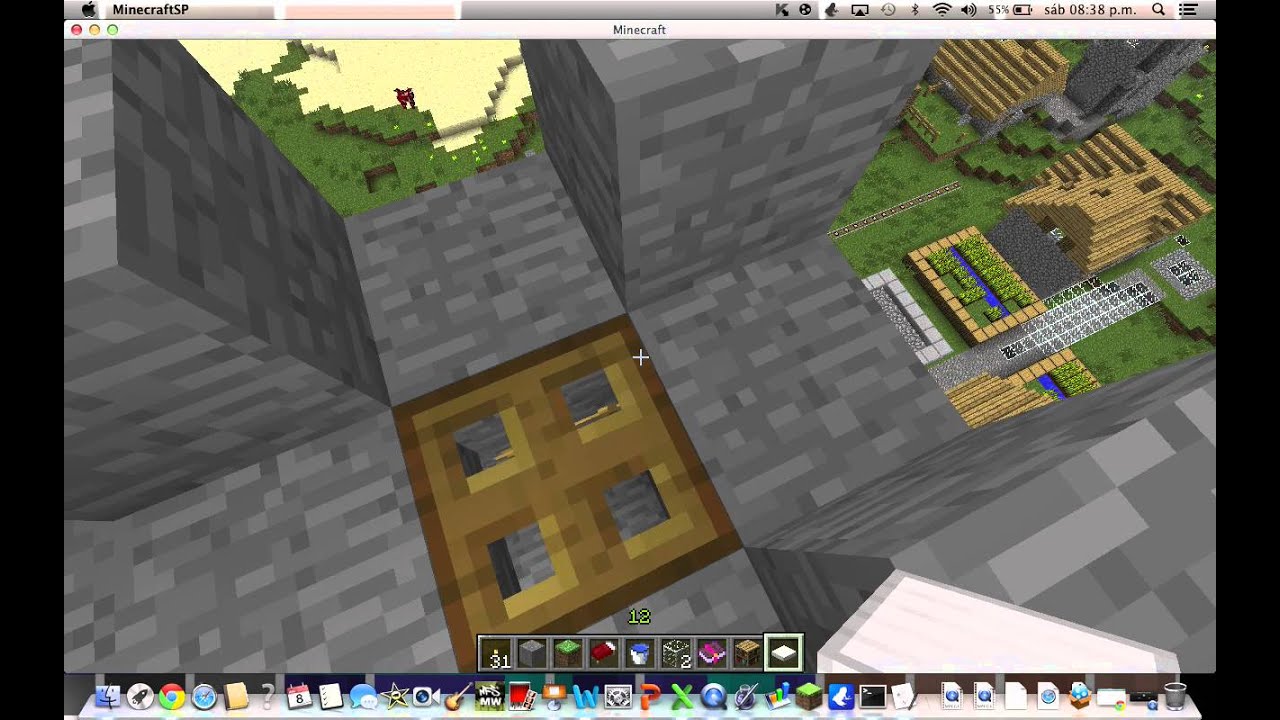Image resolution: width=1280 pixels, height=720 pixels.
Task: Select the stone block hotbar slot
Action: 532,653
